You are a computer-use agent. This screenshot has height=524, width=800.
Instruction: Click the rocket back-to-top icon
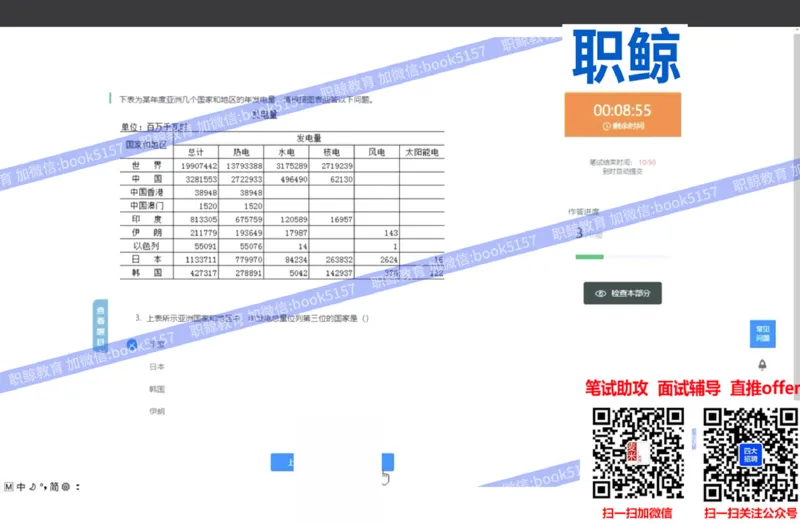[762, 364]
